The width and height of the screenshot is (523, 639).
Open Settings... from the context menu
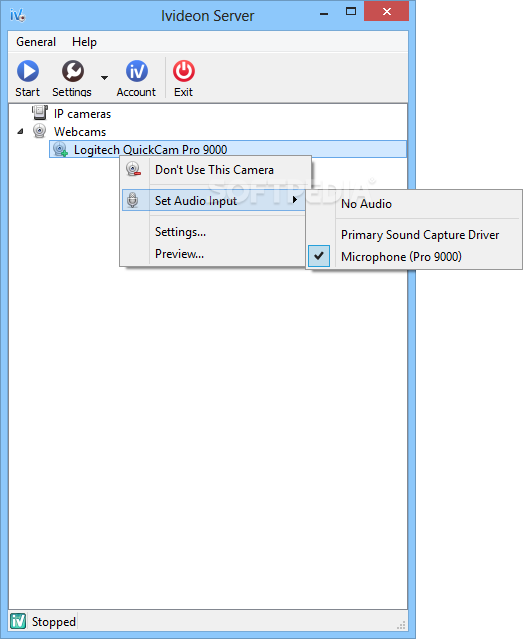click(x=180, y=232)
